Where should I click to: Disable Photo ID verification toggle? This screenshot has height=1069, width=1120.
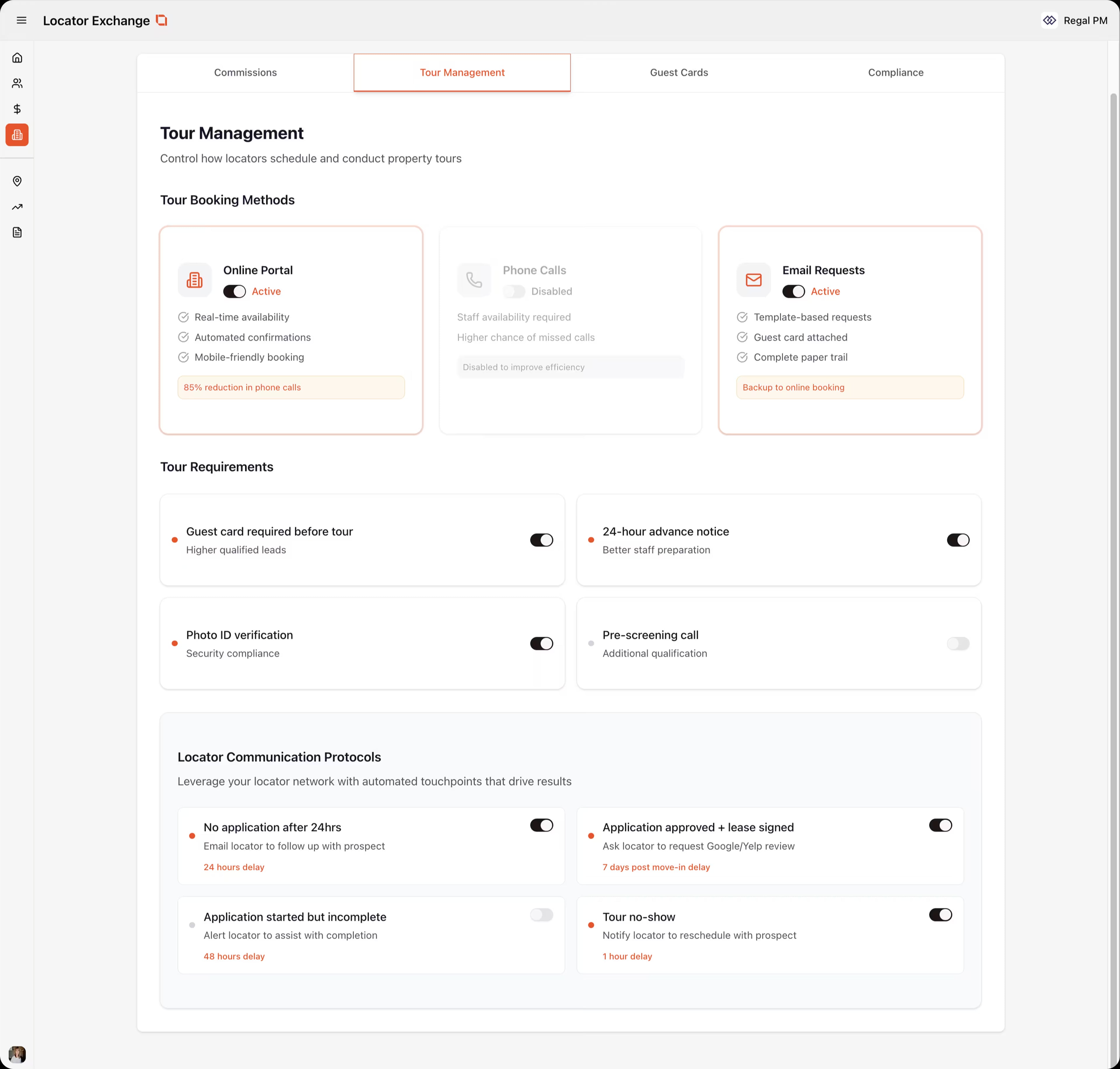[x=541, y=643]
